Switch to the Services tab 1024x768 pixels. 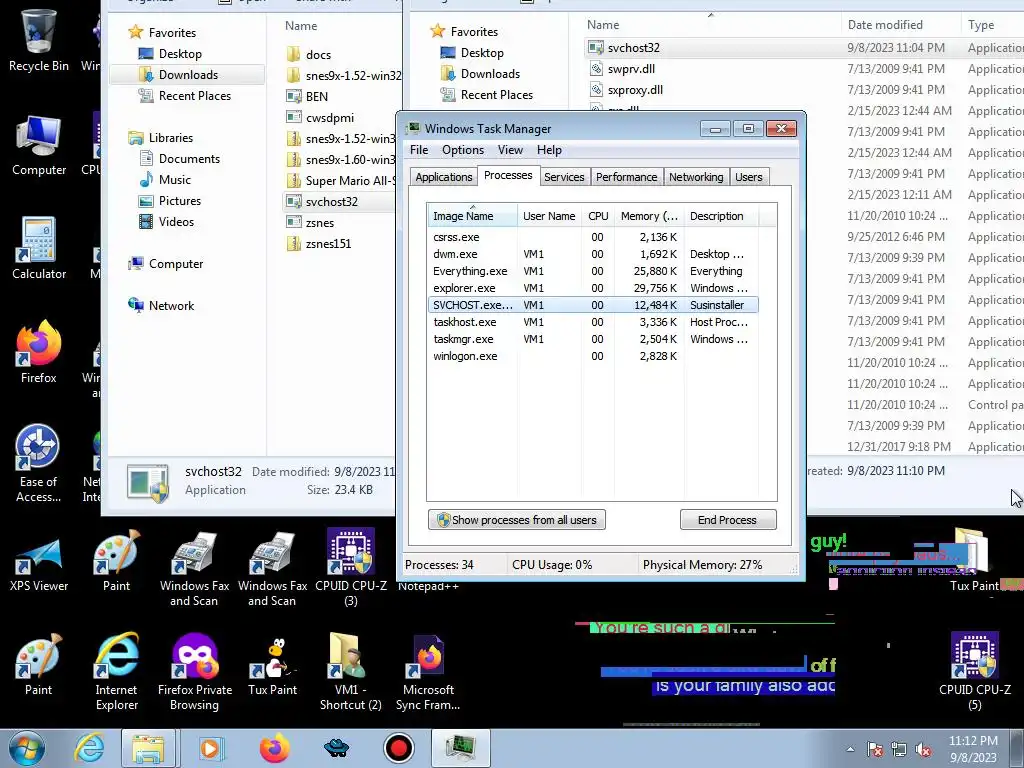564,177
